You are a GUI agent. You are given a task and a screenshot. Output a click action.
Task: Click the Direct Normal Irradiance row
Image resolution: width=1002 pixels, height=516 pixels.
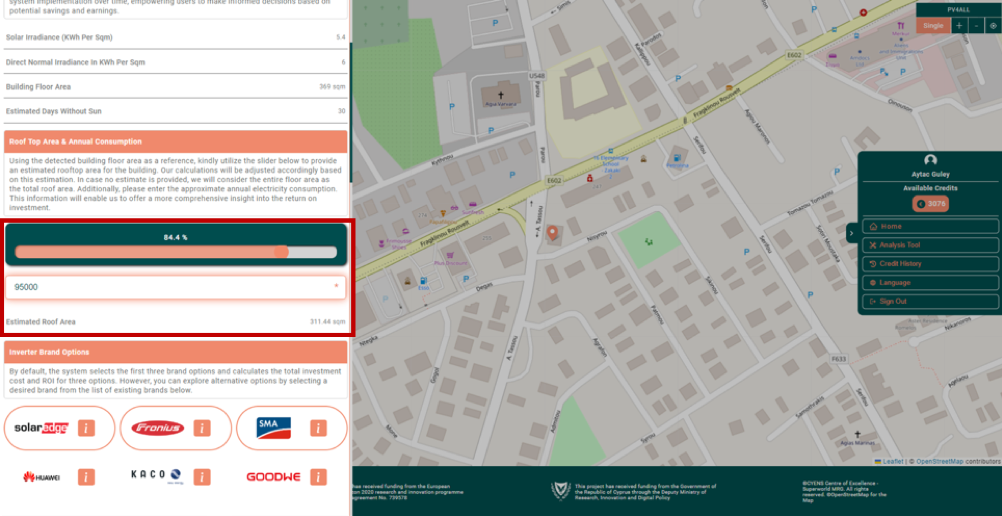(176, 62)
